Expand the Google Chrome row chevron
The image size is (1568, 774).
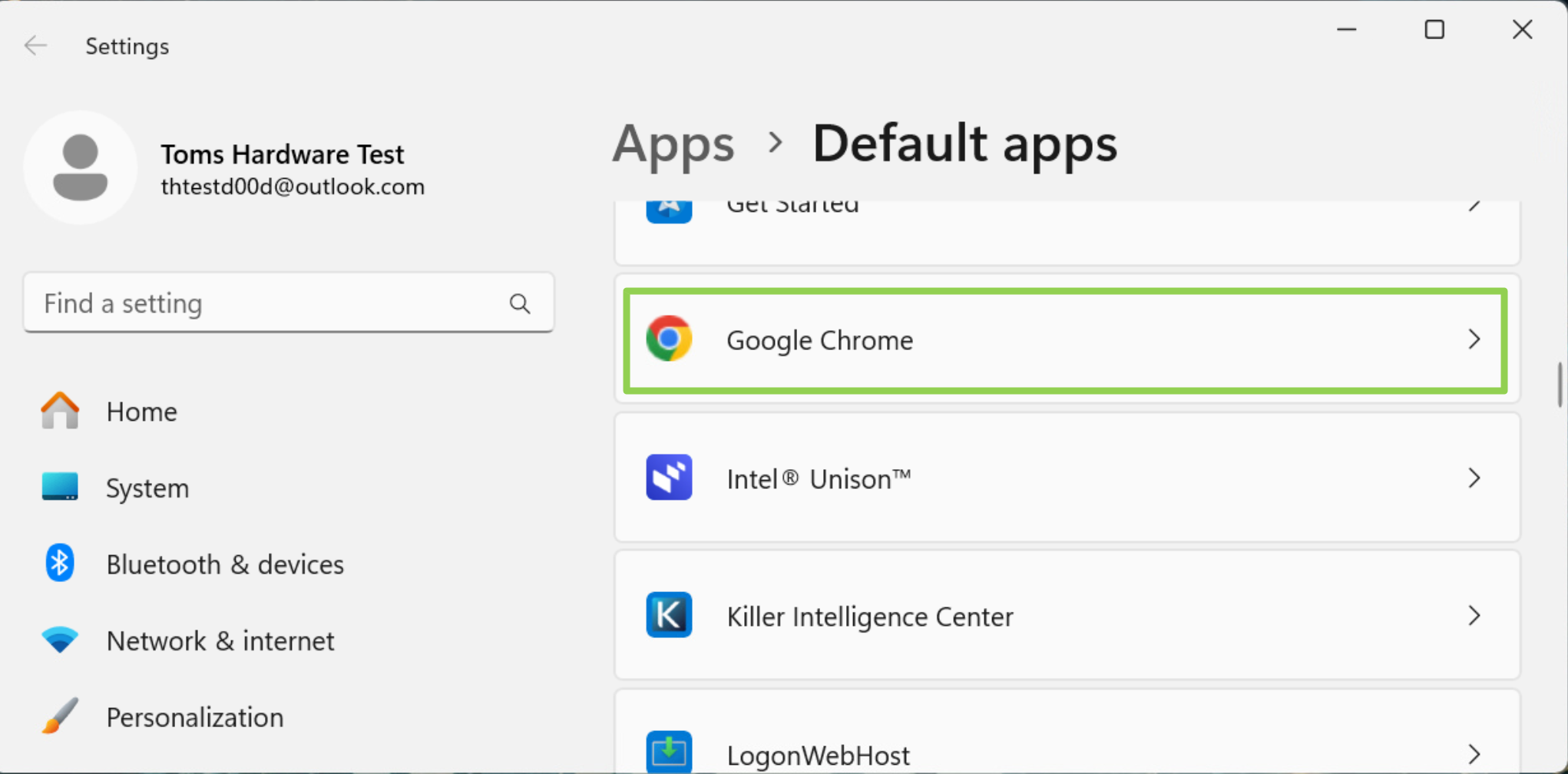(x=1474, y=339)
